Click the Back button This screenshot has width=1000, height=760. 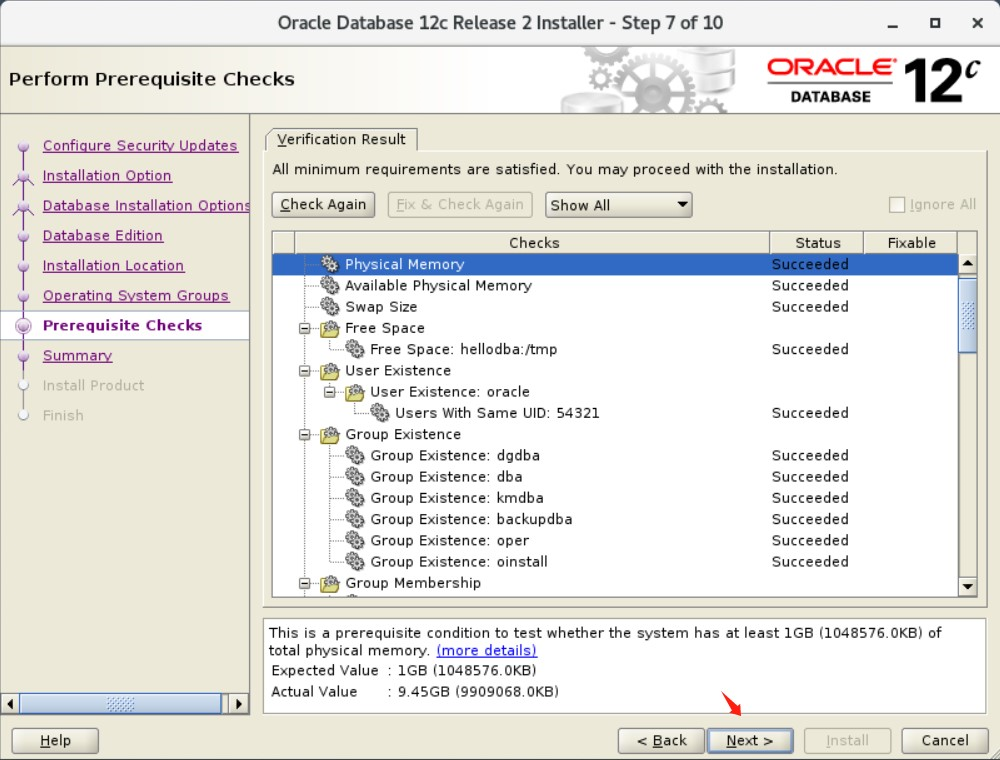[x=661, y=740]
